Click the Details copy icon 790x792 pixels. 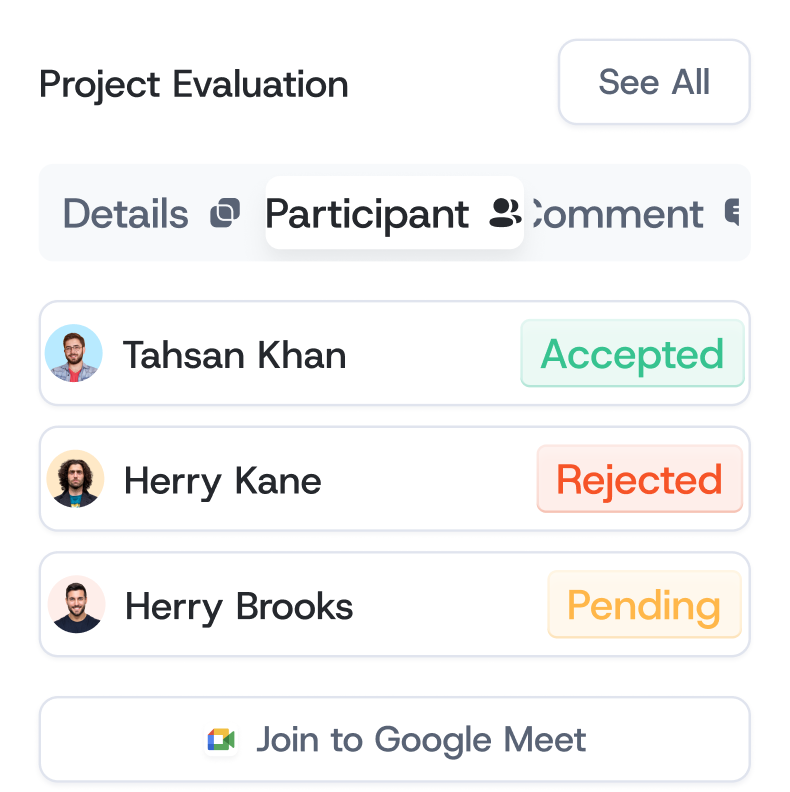pos(225,213)
